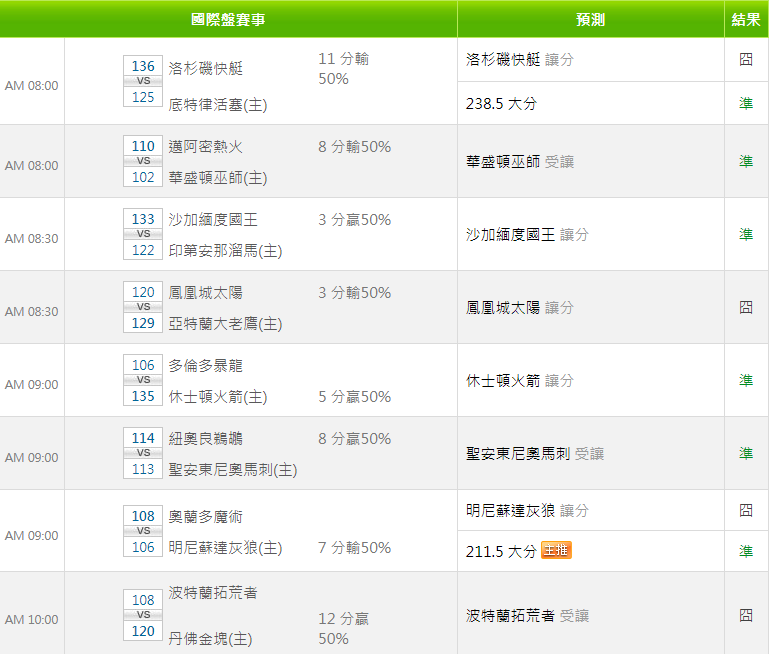Select team name 洛杉磯快艇 in matchup column
The width and height of the screenshot is (773, 654).
click(x=206, y=69)
